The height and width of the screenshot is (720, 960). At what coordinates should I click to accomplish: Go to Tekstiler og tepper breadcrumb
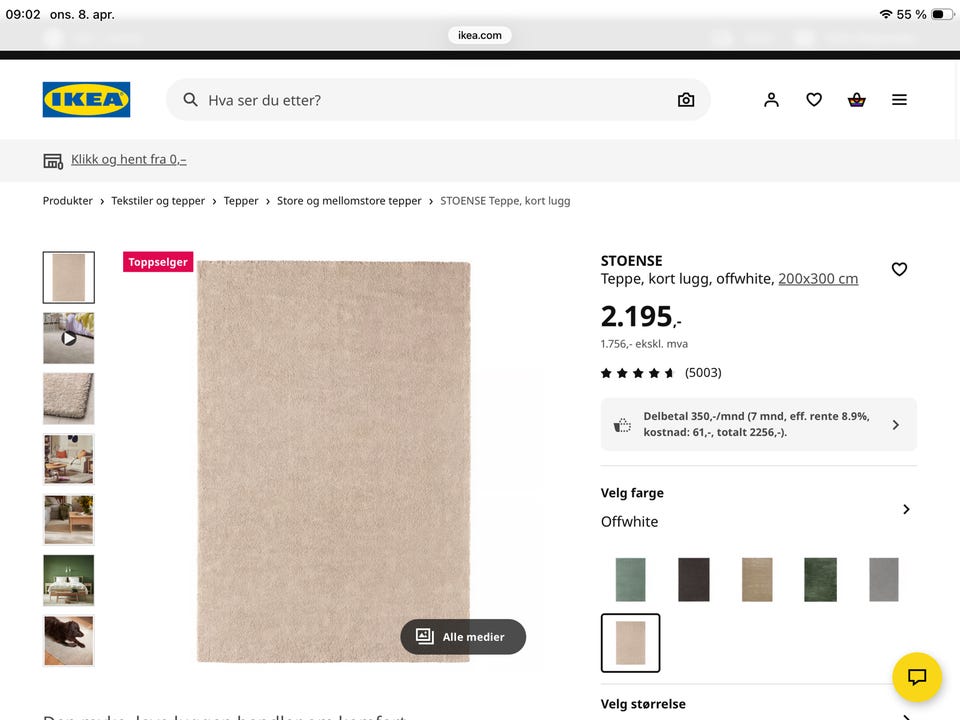tap(158, 201)
